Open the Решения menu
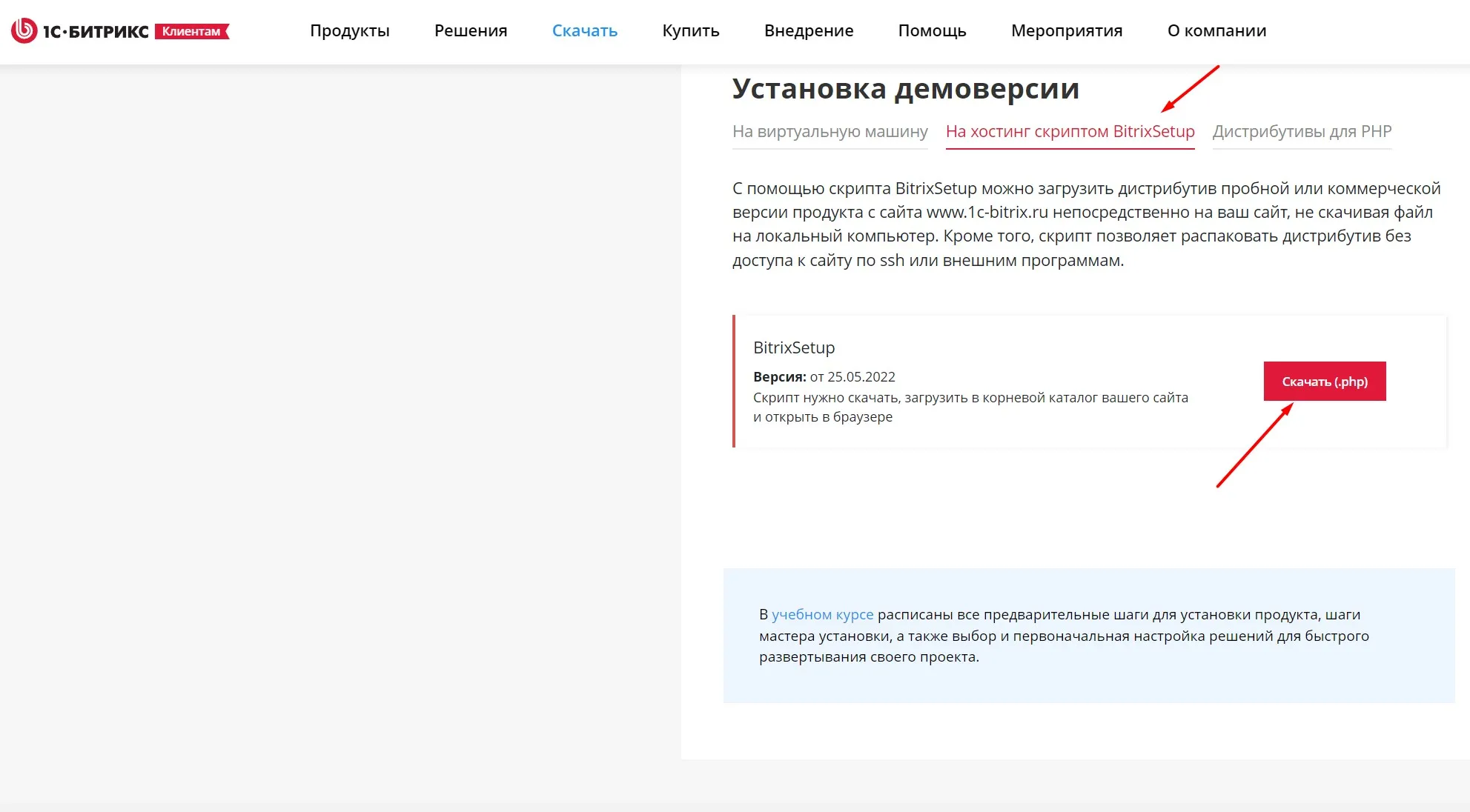Image resolution: width=1470 pixels, height=812 pixels. (x=471, y=30)
